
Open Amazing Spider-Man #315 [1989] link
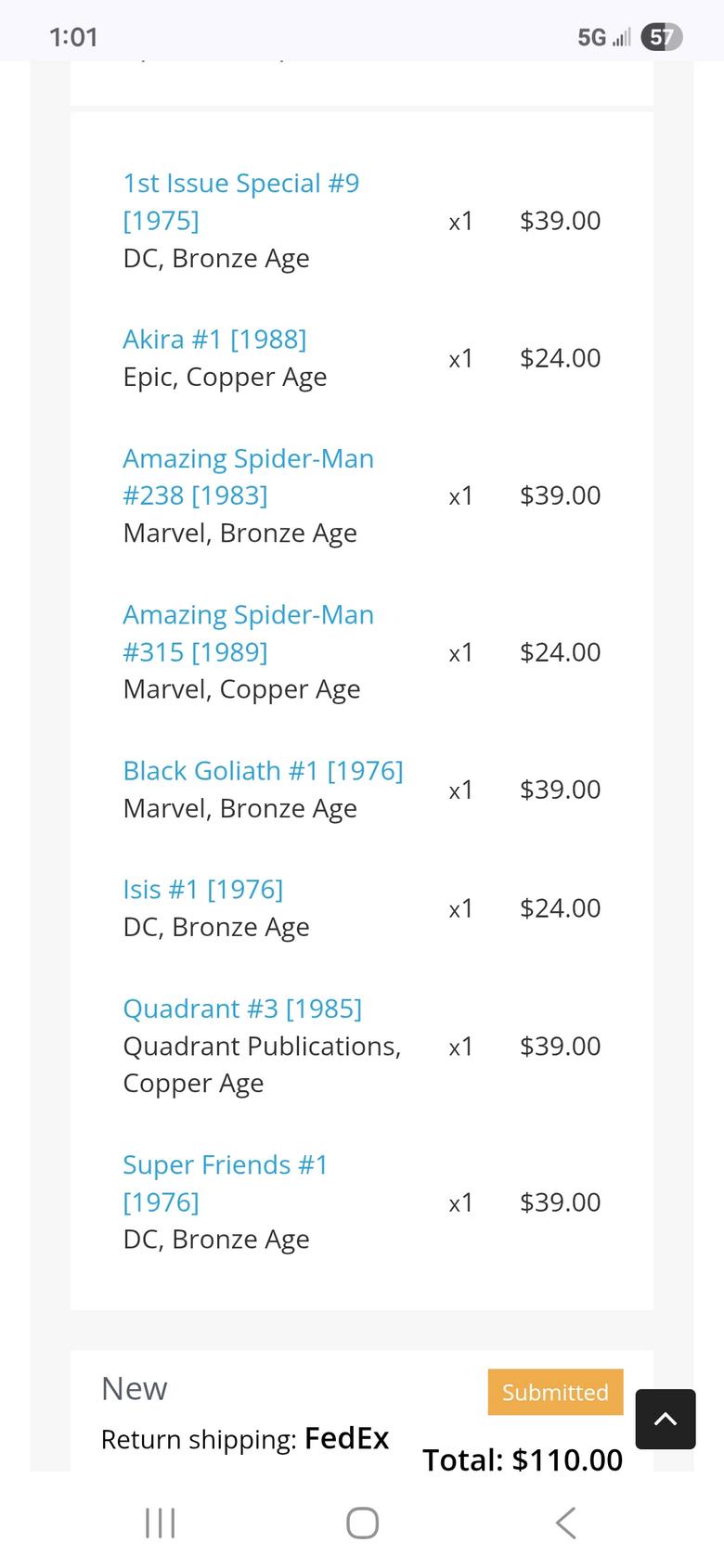[x=248, y=633]
